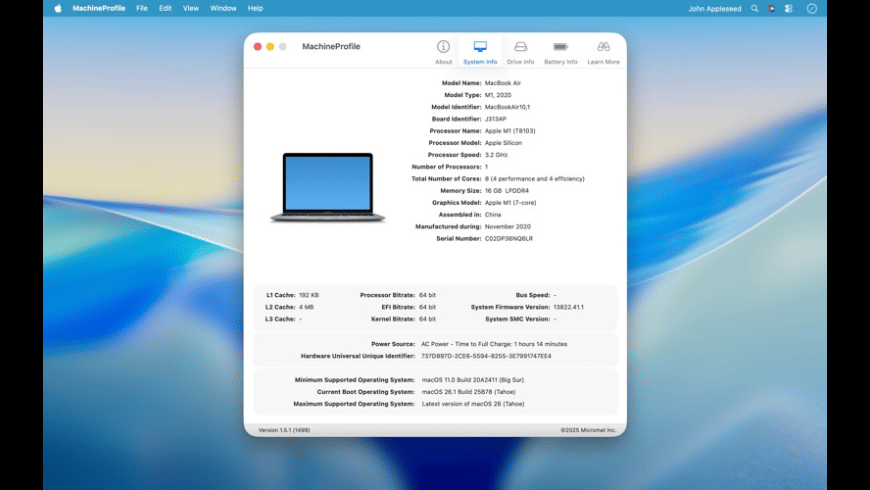Click current boot OS macOS 26.1 value
The height and width of the screenshot is (490, 870).
pos(468,392)
